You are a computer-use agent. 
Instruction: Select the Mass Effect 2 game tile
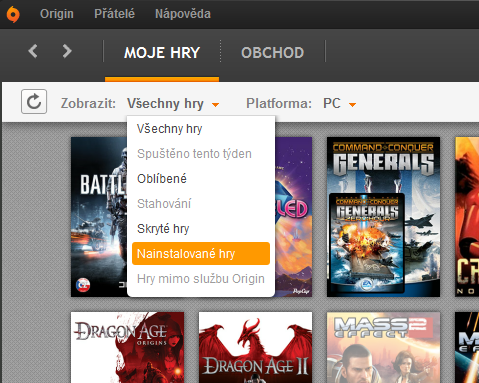[383, 347]
